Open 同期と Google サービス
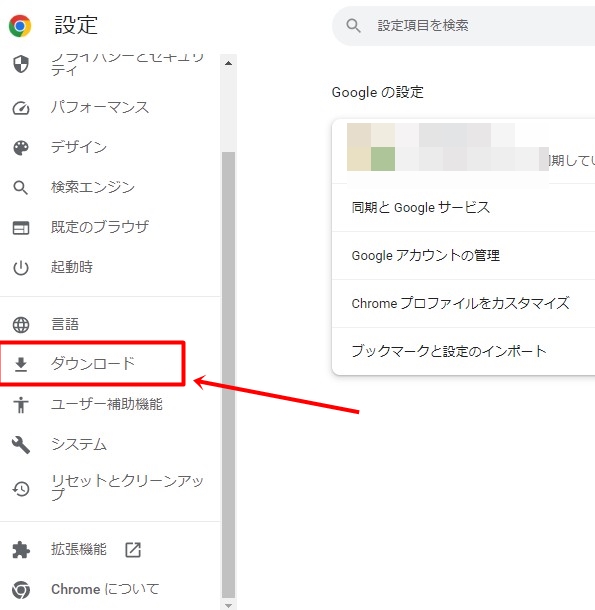The height and width of the screenshot is (610, 595). 463,207
